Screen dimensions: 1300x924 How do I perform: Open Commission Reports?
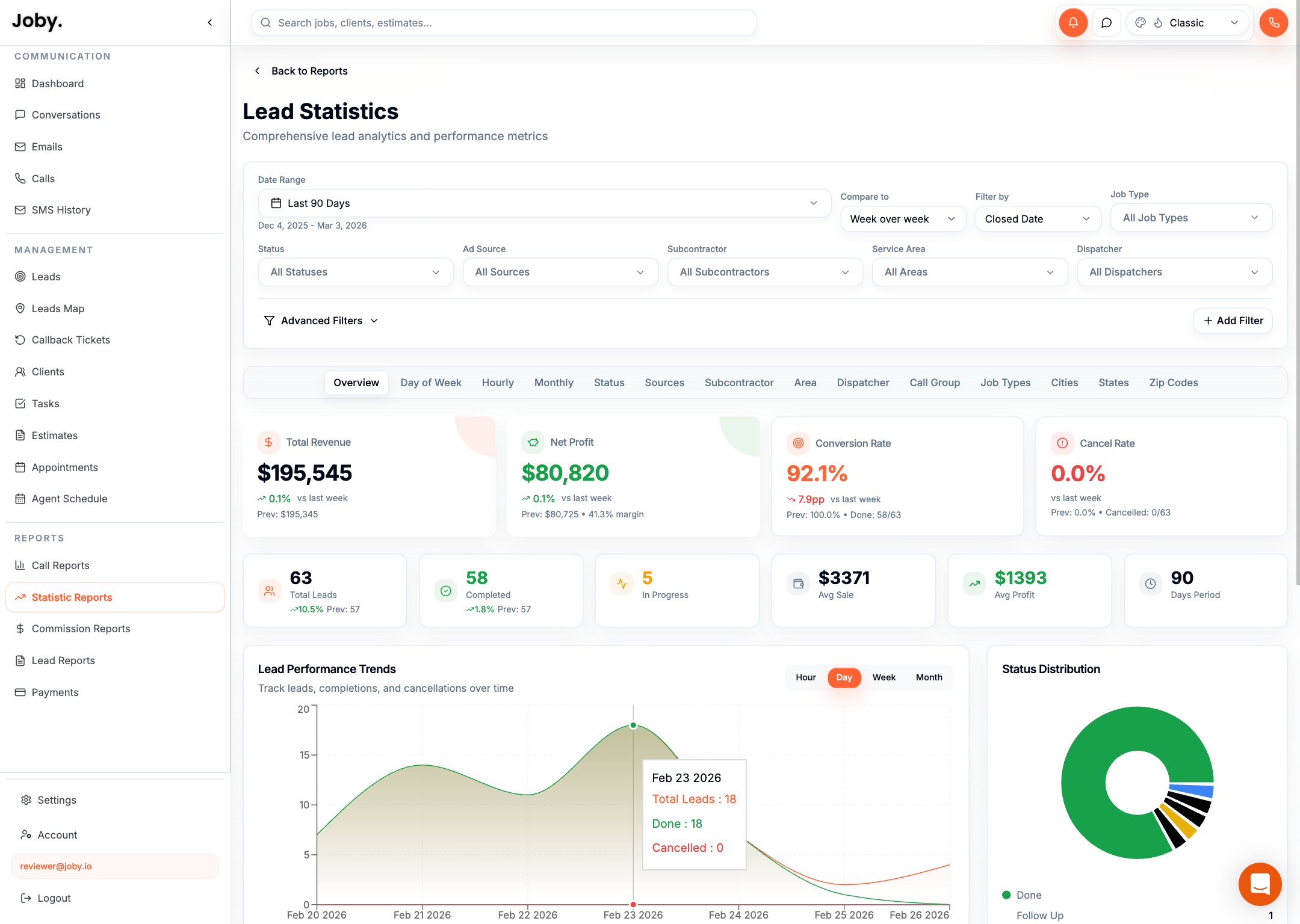pos(114,629)
